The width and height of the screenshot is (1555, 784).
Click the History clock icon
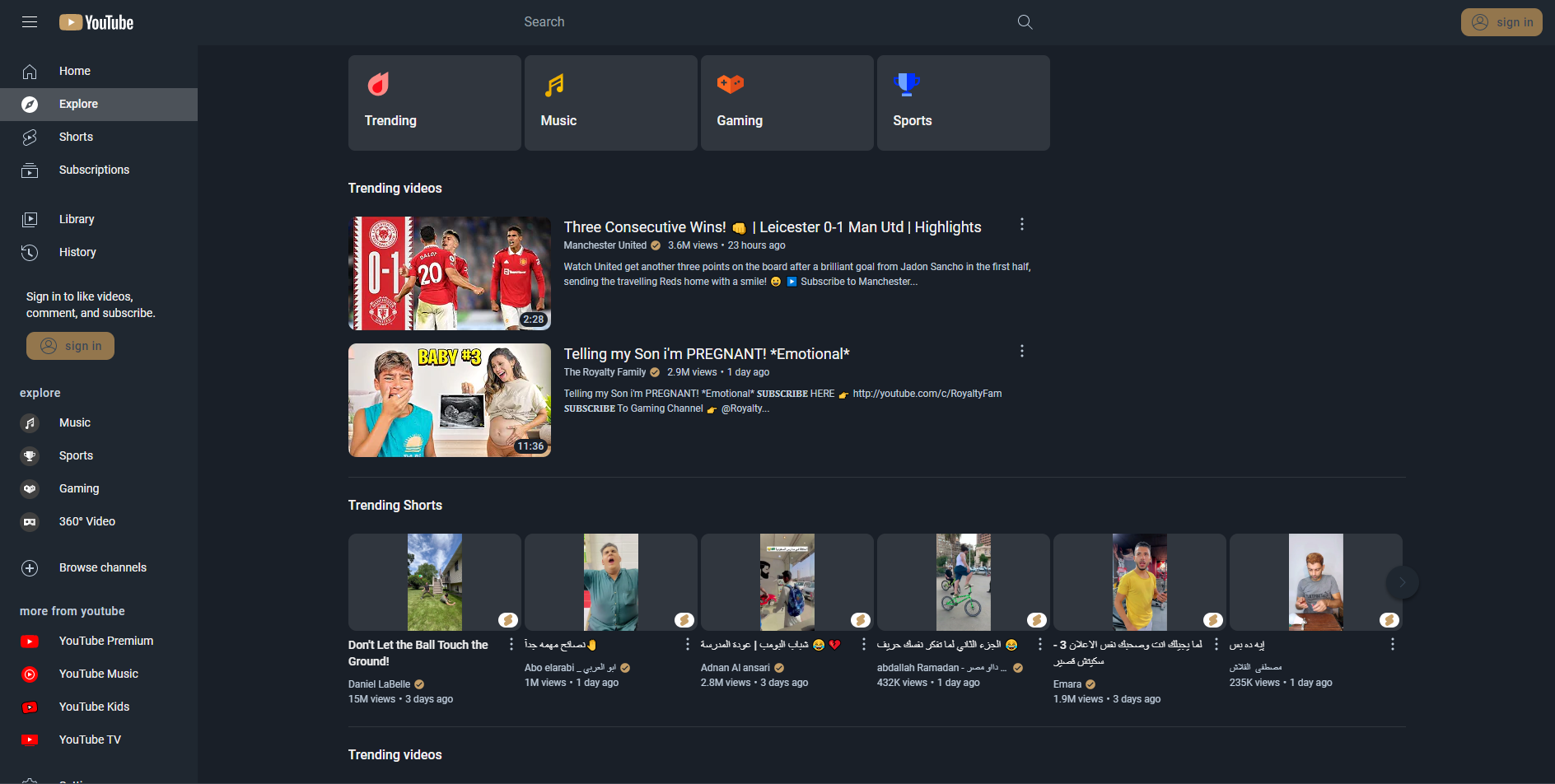30,253
